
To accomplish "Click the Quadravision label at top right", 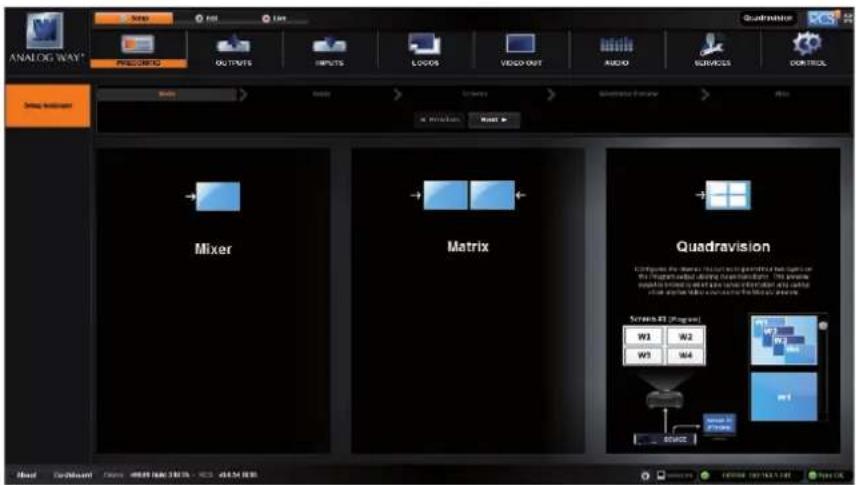I will click(x=768, y=19).
